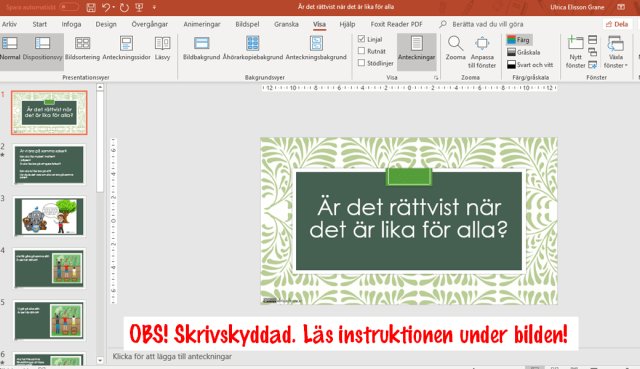The height and width of the screenshot is (369, 640).
Task: Click the green tab shape atop the title box
Action: (409, 177)
